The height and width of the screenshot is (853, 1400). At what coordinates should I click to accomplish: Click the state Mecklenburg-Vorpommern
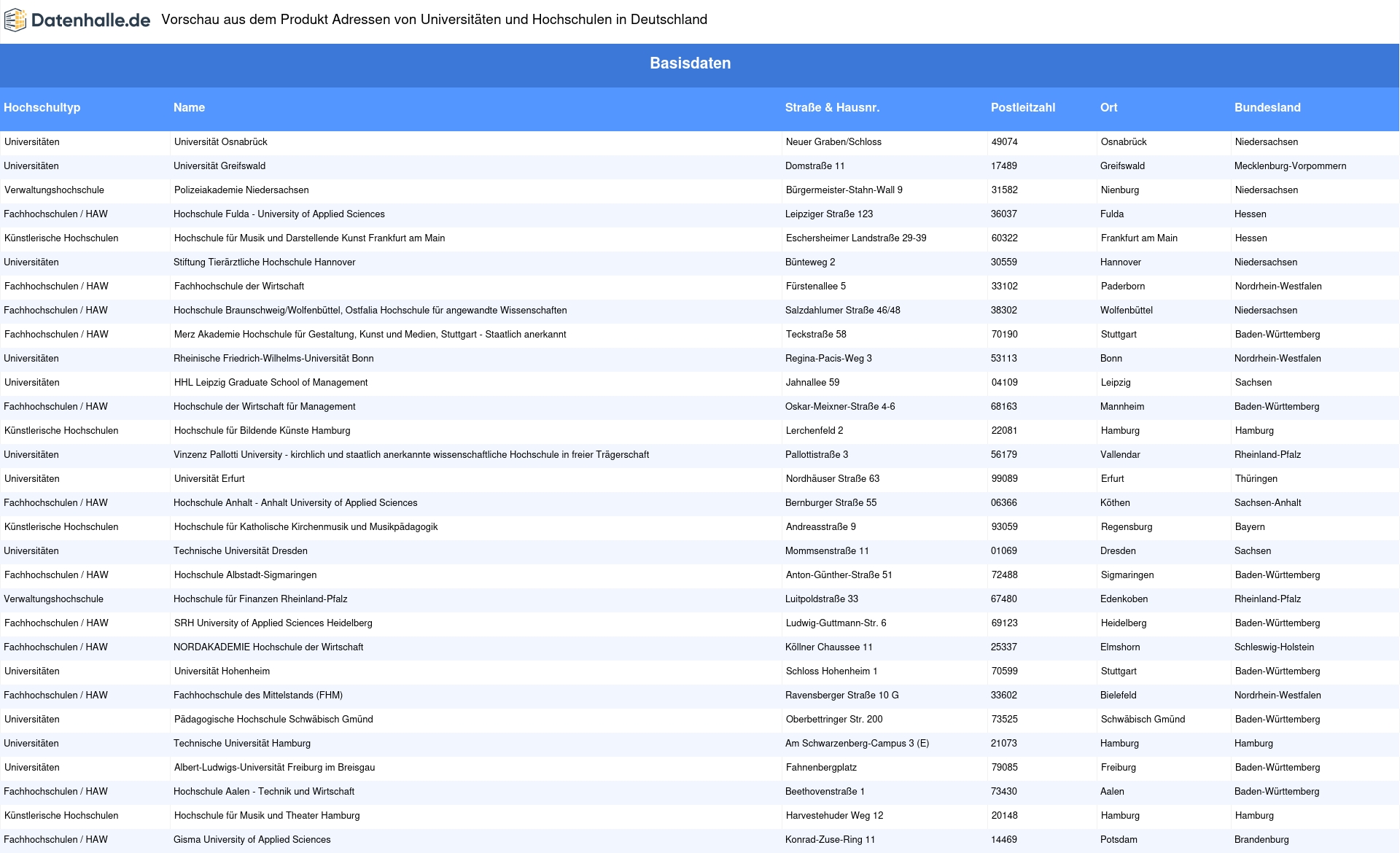(1291, 165)
